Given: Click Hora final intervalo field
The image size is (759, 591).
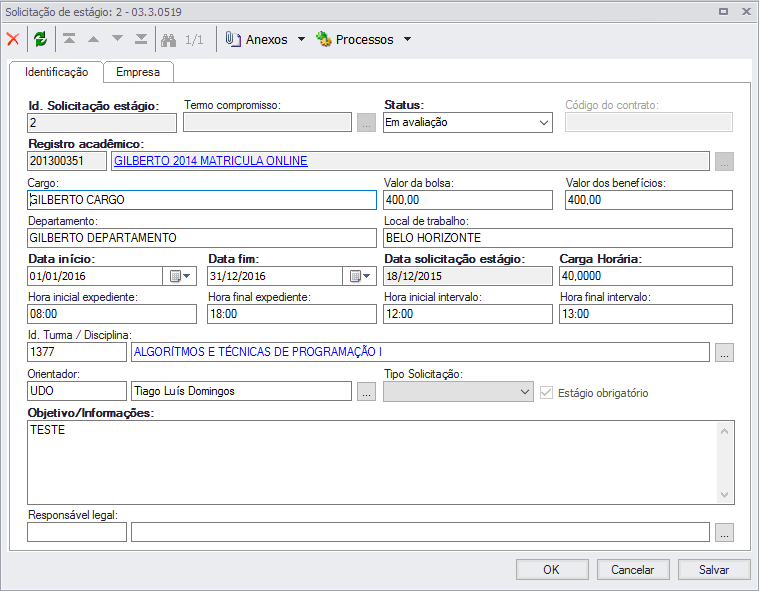Looking at the screenshot, I should tap(646, 314).
